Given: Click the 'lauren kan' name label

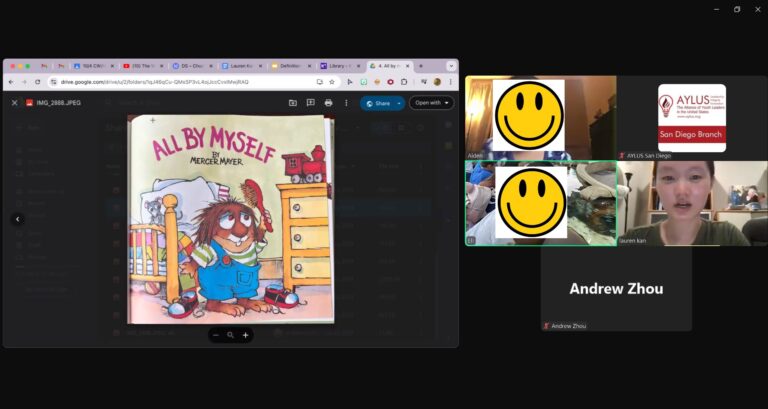Looking at the screenshot, I should 632,241.
